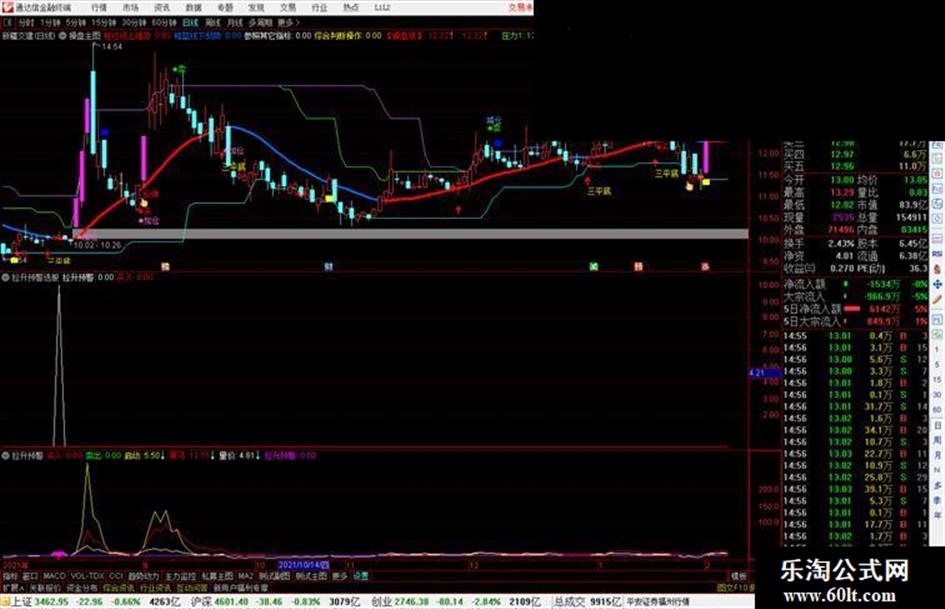Click the 通达信 app logo icon
The height and width of the screenshot is (609, 945).
click(7, 8)
